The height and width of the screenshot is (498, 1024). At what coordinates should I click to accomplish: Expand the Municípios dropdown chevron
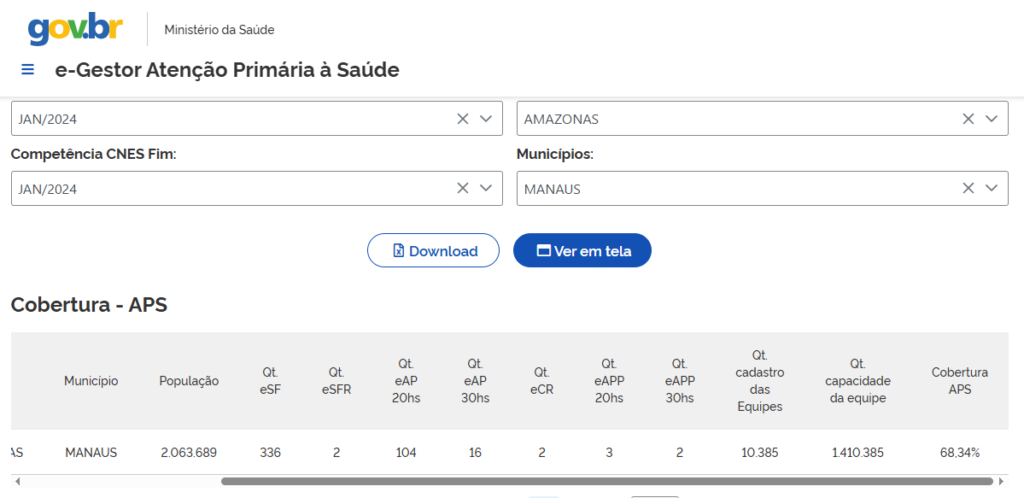click(x=990, y=188)
